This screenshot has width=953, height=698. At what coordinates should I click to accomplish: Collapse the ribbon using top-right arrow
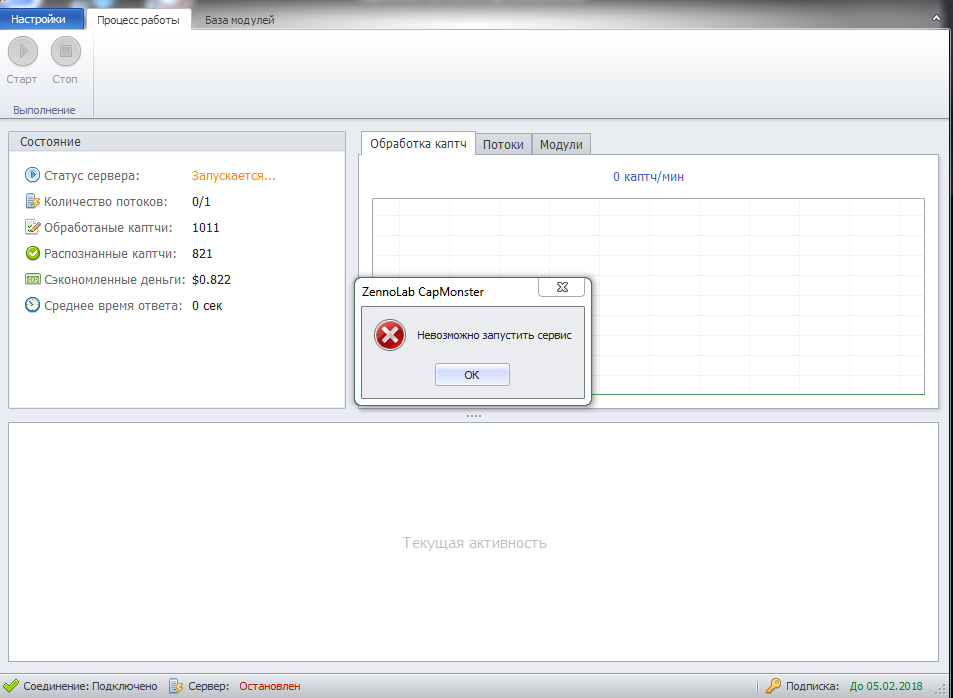pos(936,18)
